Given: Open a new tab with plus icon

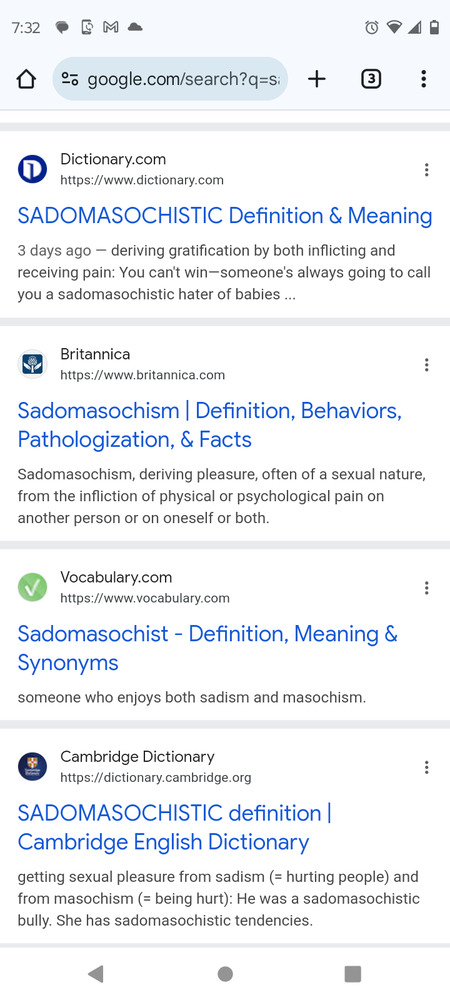Looking at the screenshot, I should pos(317,79).
